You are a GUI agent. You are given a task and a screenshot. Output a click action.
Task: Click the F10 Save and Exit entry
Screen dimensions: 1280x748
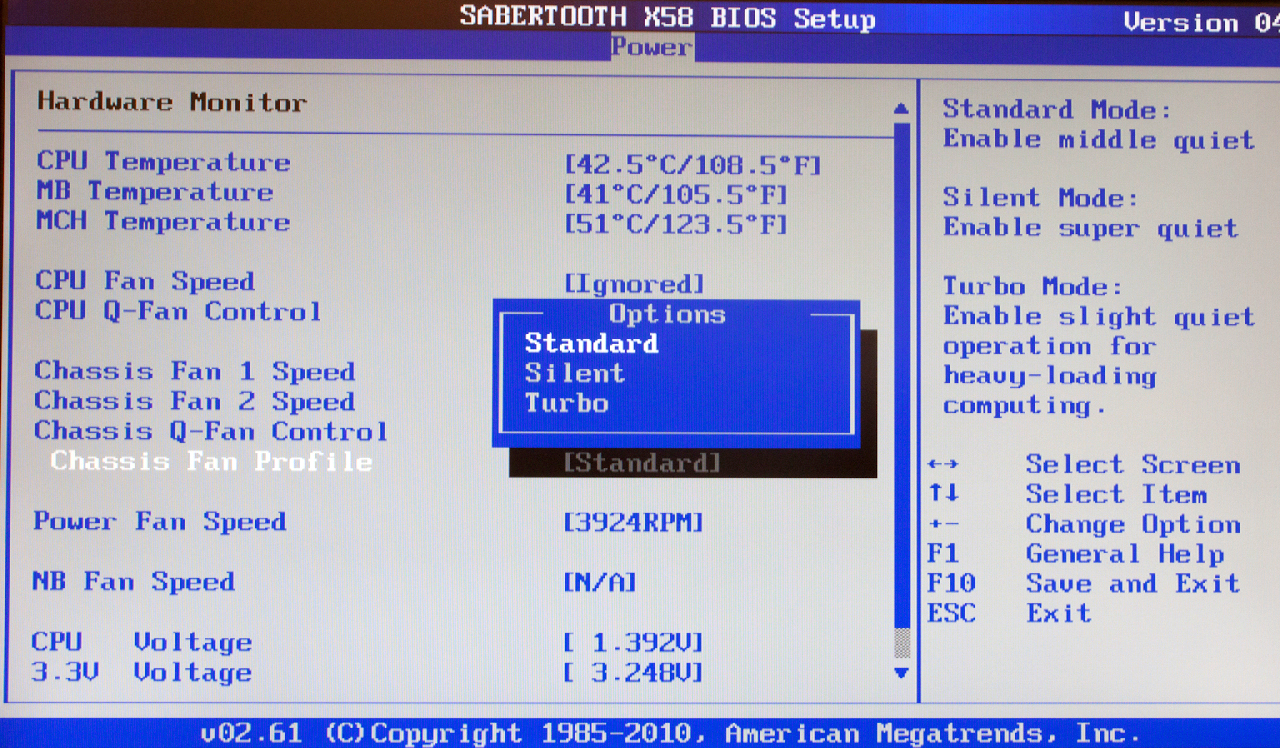(1084, 583)
